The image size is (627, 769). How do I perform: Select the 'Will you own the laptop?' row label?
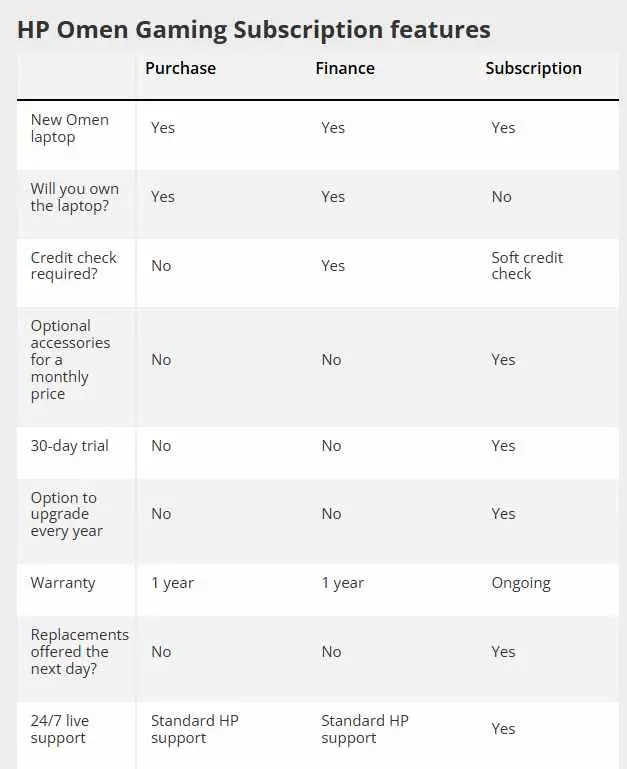coord(75,197)
